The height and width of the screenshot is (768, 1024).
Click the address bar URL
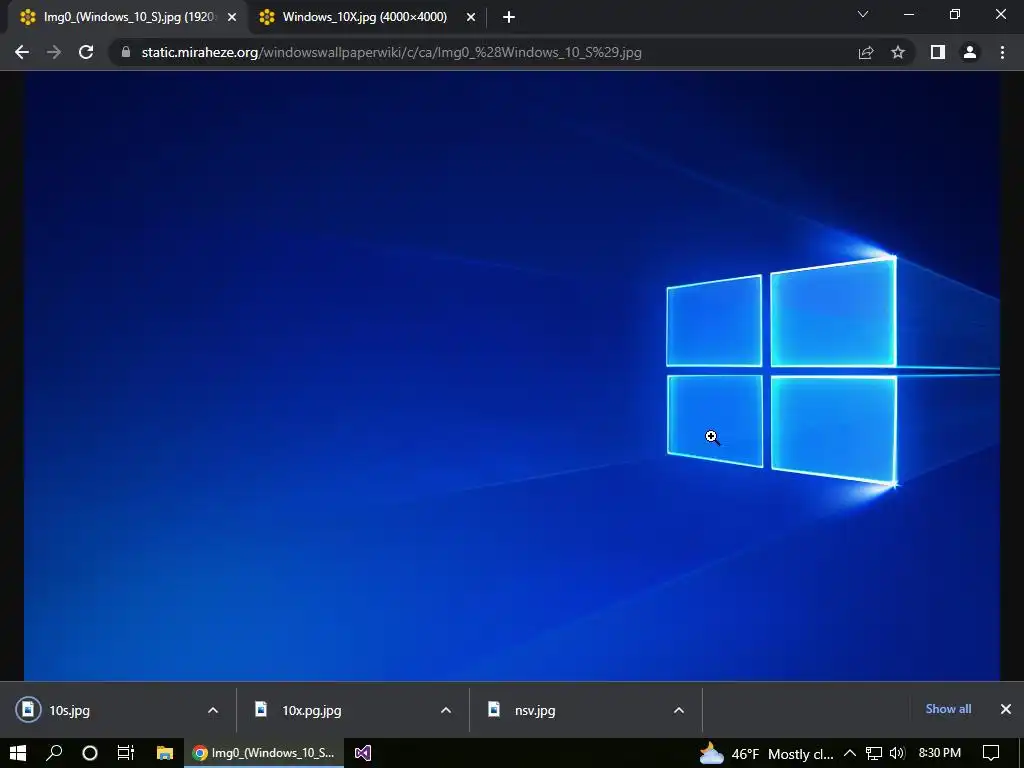tap(391, 52)
